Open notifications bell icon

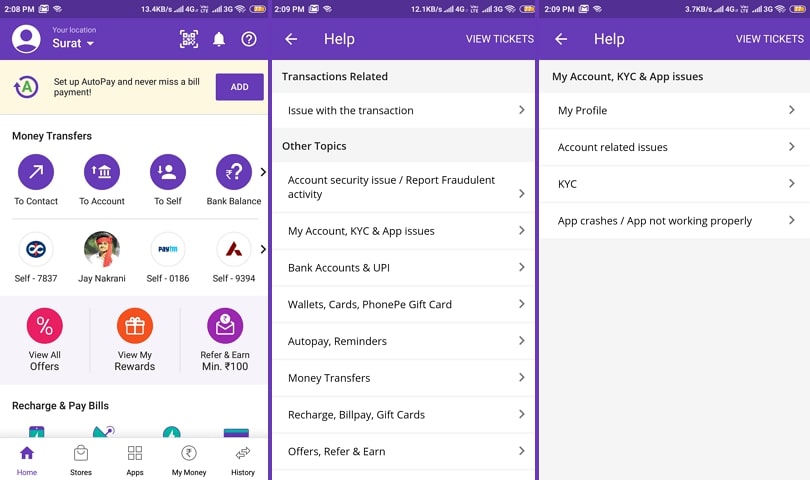219,39
